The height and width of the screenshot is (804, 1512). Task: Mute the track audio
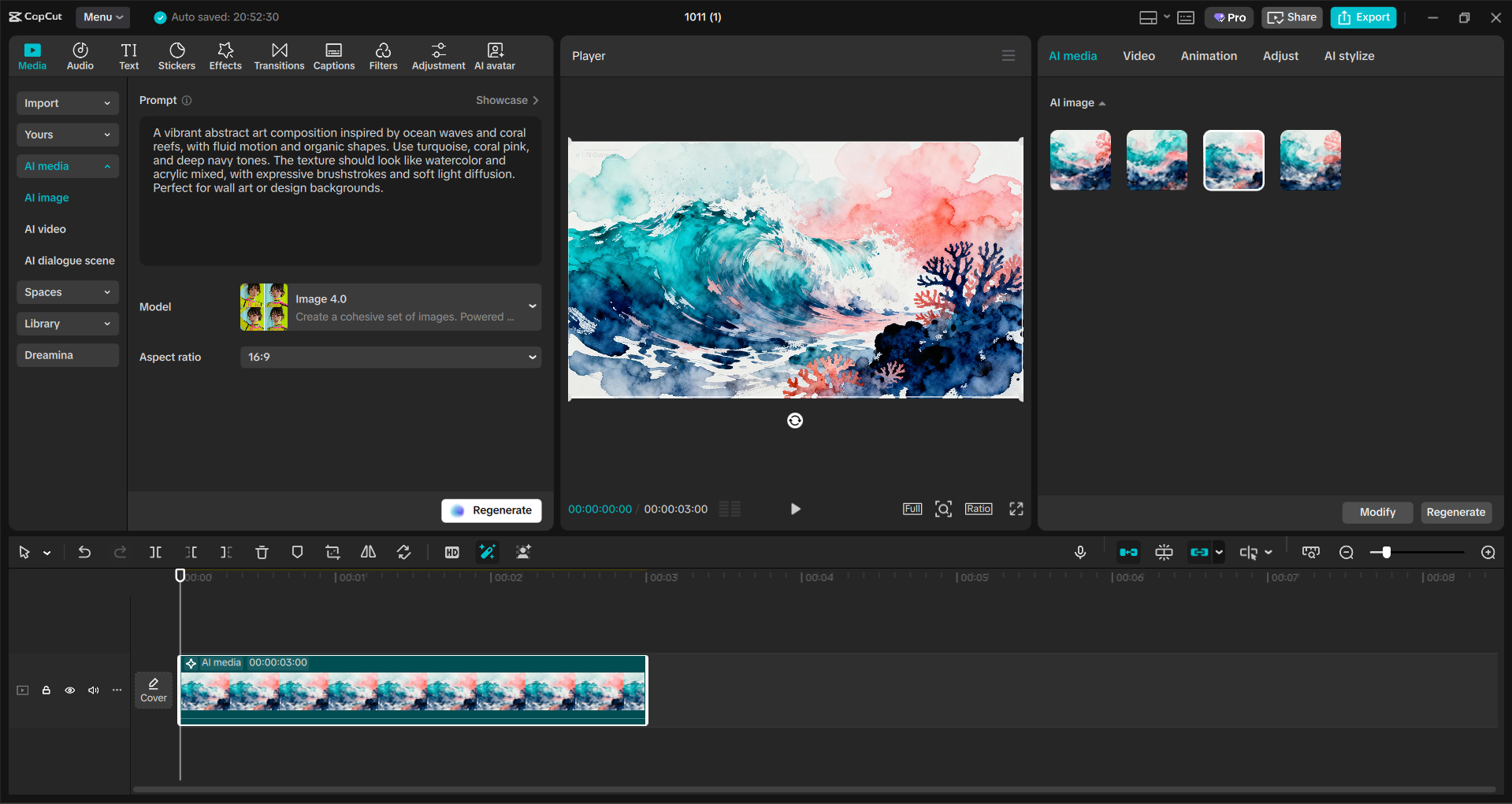pyautogui.click(x=93, y=690)
